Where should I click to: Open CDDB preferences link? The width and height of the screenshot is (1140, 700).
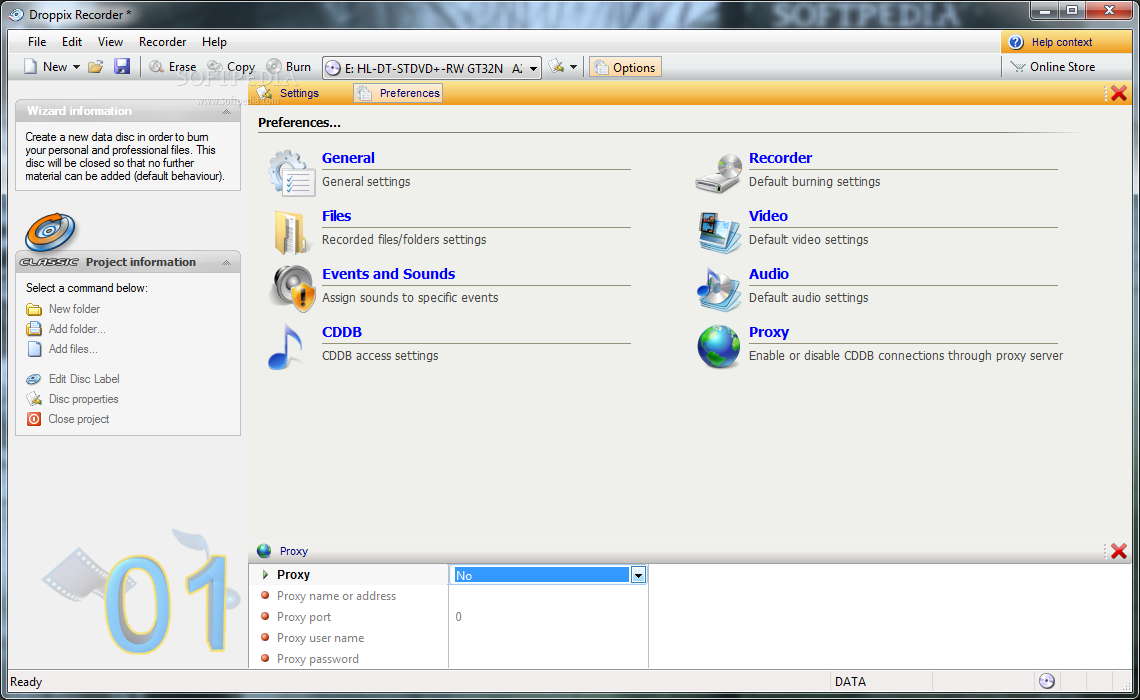pos(342,332)
